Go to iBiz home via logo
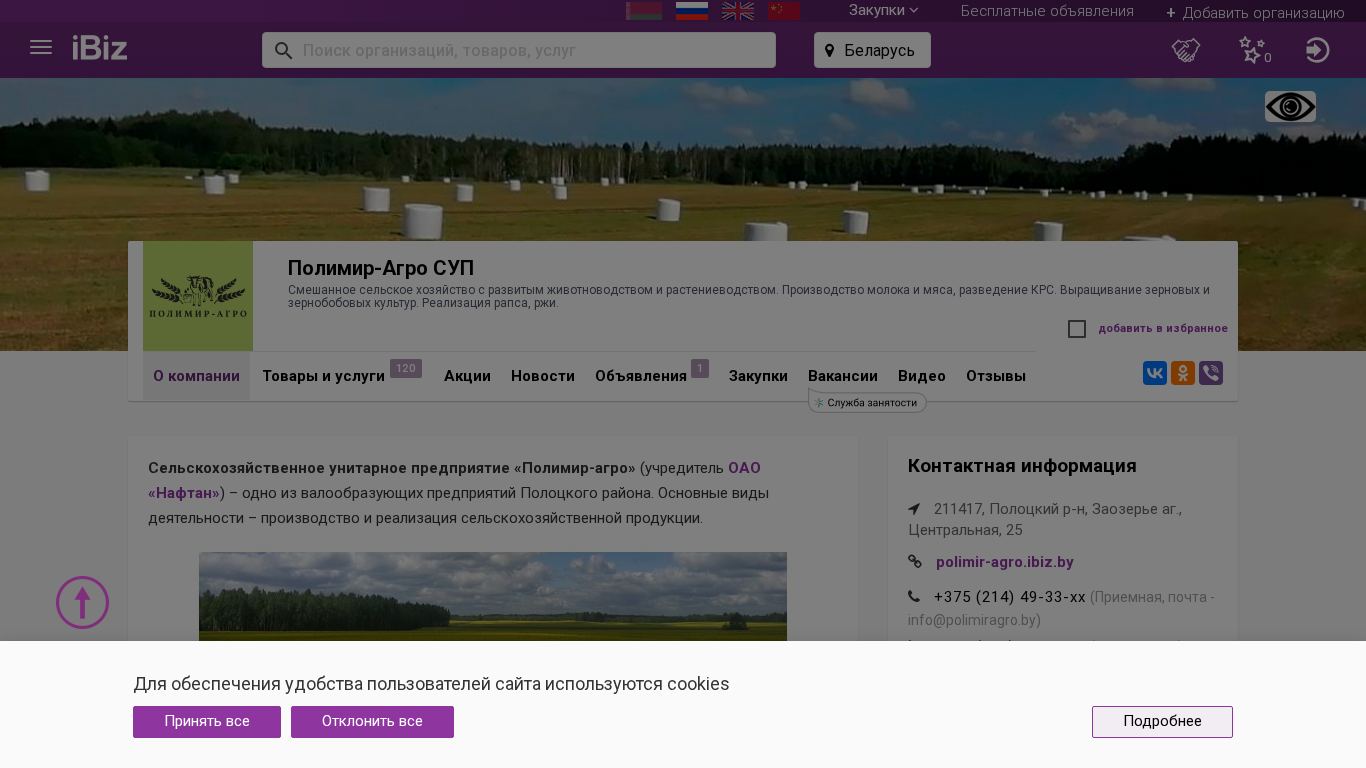This screenshot has width=1366, height=768. click(x=100, y=48)
